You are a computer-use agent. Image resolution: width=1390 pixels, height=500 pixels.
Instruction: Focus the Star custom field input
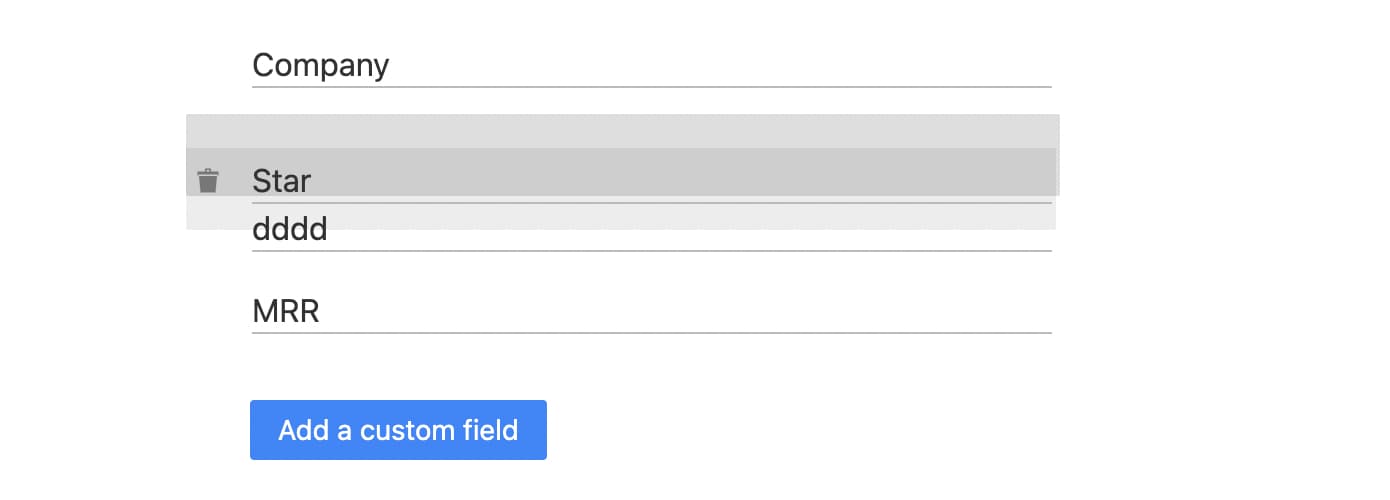651,181
